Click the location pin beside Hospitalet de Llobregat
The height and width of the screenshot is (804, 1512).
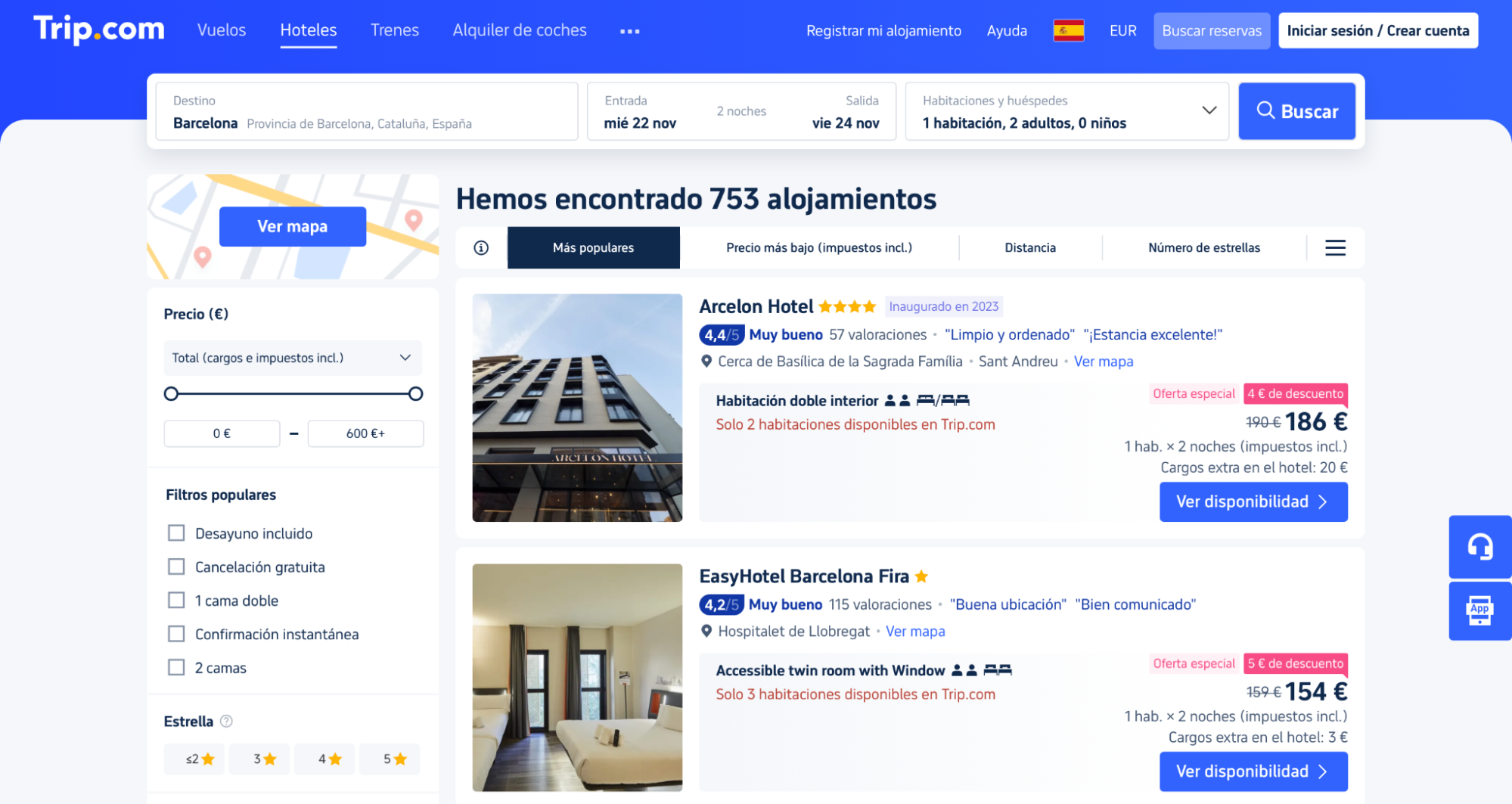click(x=706, y=631)
